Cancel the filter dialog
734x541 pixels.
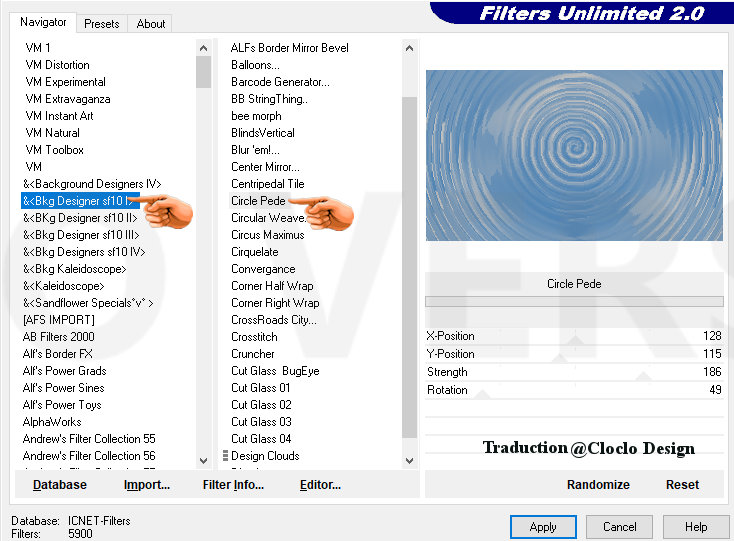pos(619,527)
